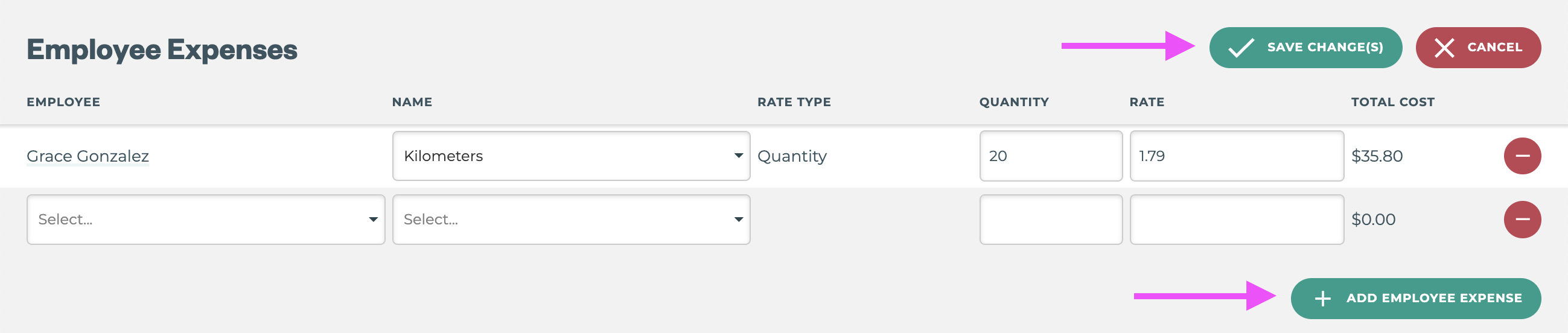
Task: Focus the rate field containing 1.79
Action: [1235, 156]
